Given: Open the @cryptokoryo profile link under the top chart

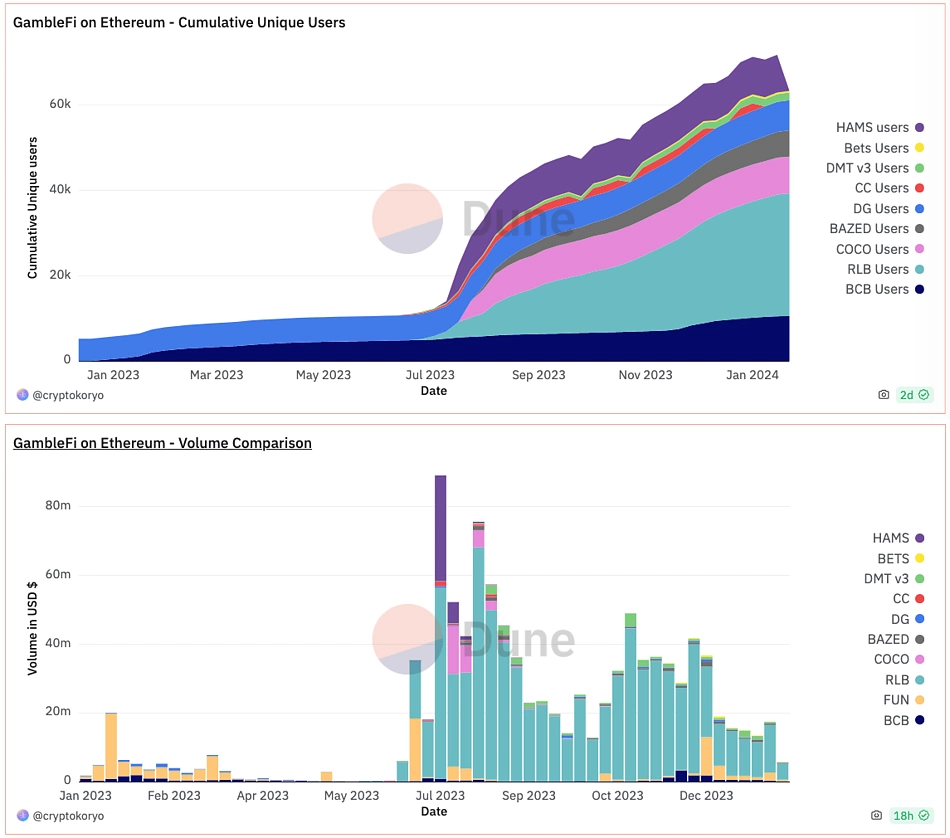Looking at the screenshot, I should point(68,395).
